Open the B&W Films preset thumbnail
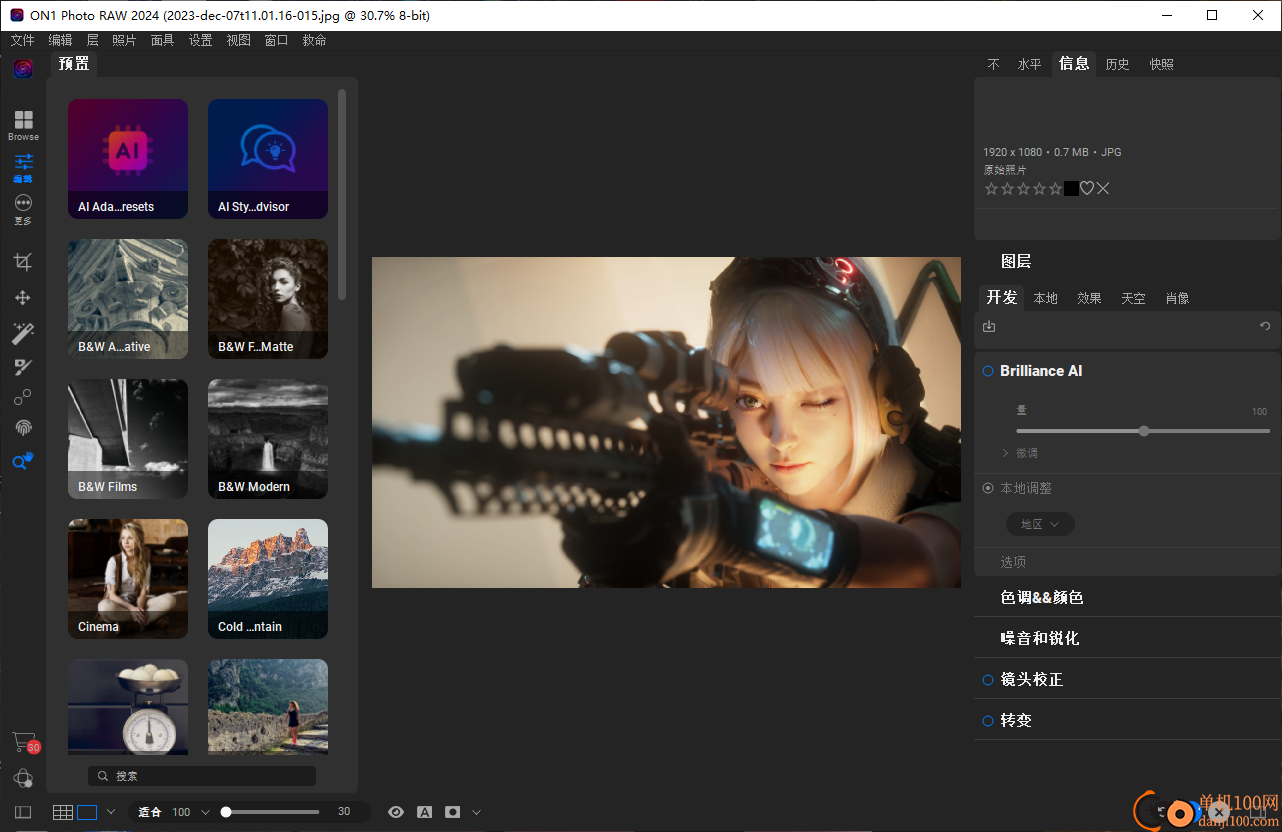The height and width of the screenshot is (832, 1282). (x=128, y=439)
